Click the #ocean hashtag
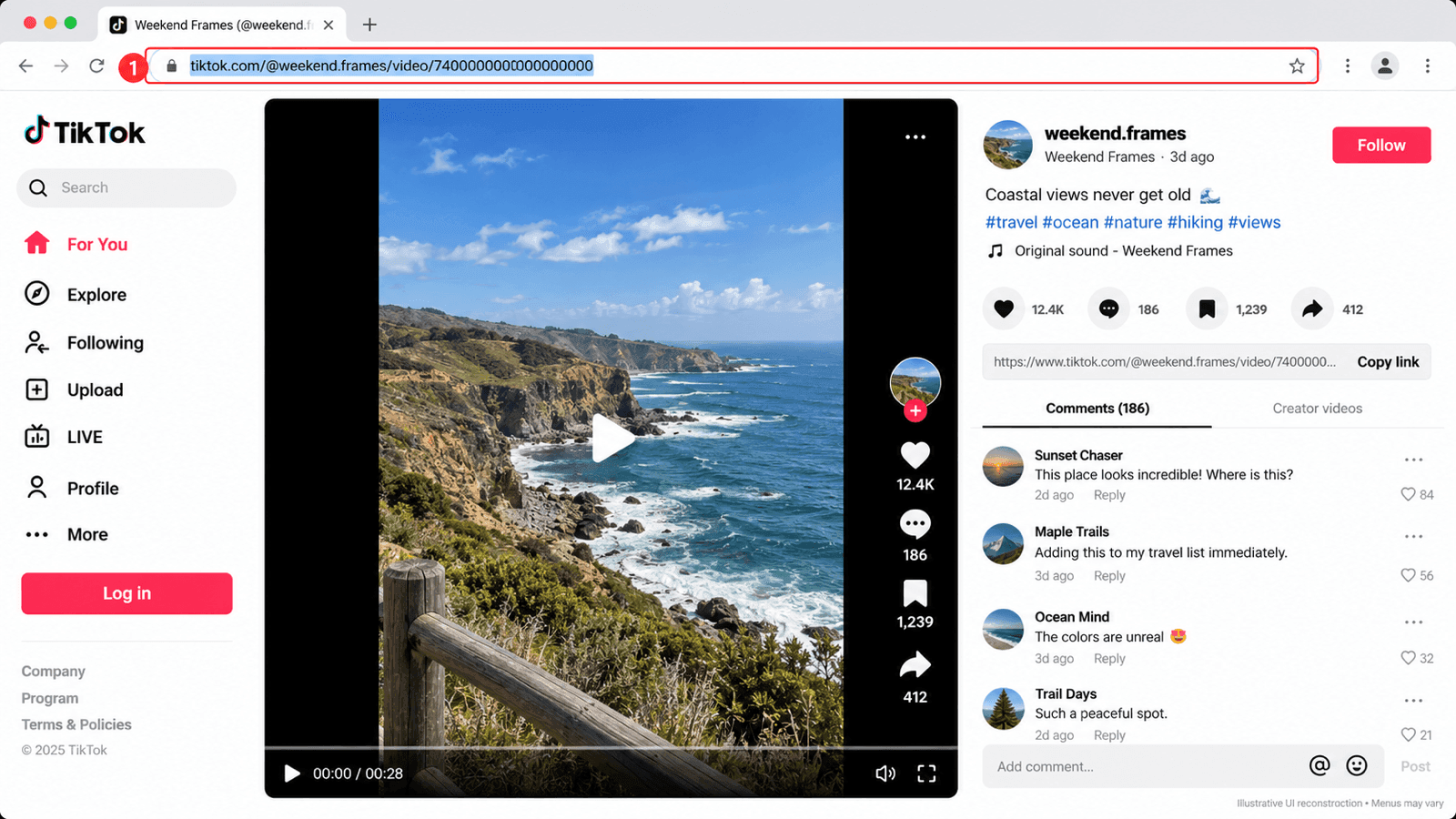The image size is (1456, 819). coord(1070,222)
